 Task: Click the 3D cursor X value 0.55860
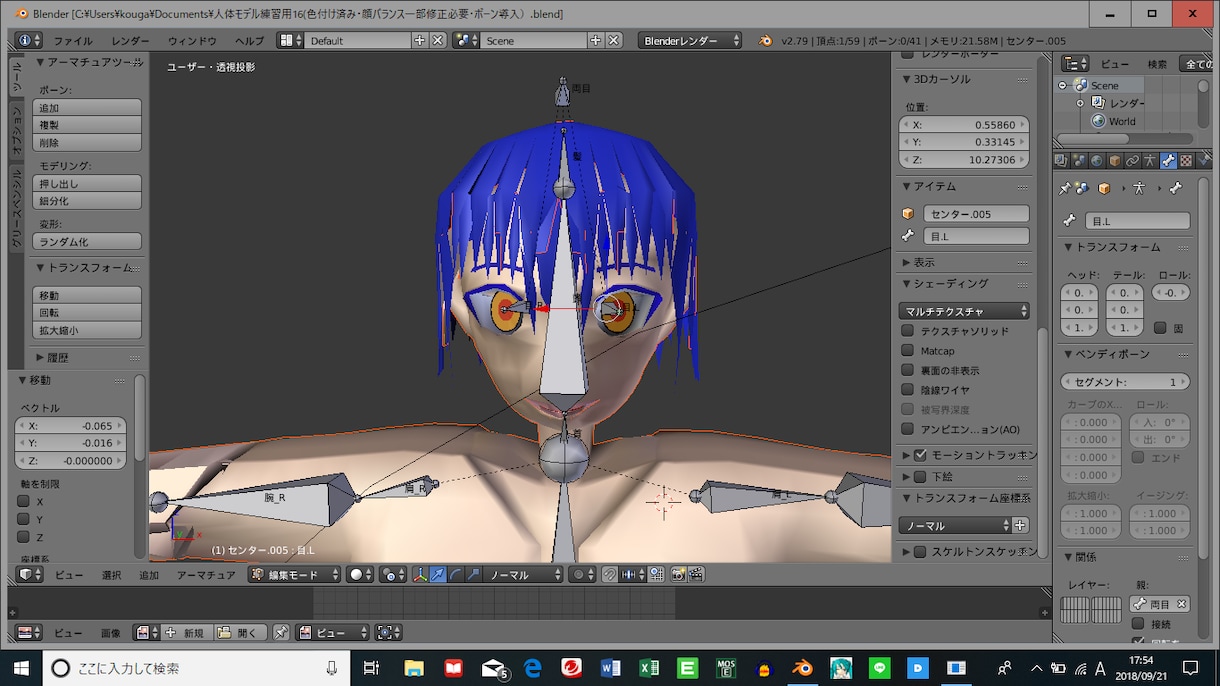[964, 125]
